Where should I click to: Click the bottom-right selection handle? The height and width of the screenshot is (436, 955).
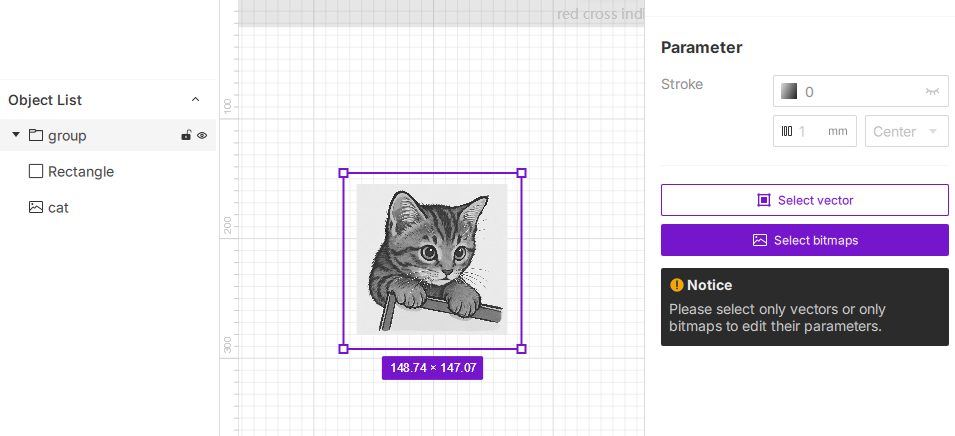[521, 348]
